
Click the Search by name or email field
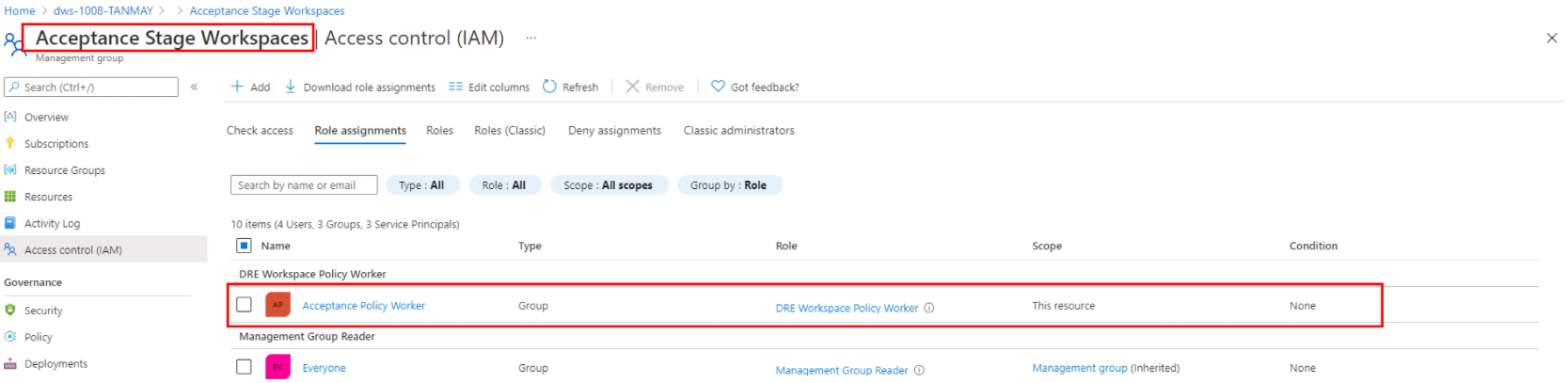(304, 185)
